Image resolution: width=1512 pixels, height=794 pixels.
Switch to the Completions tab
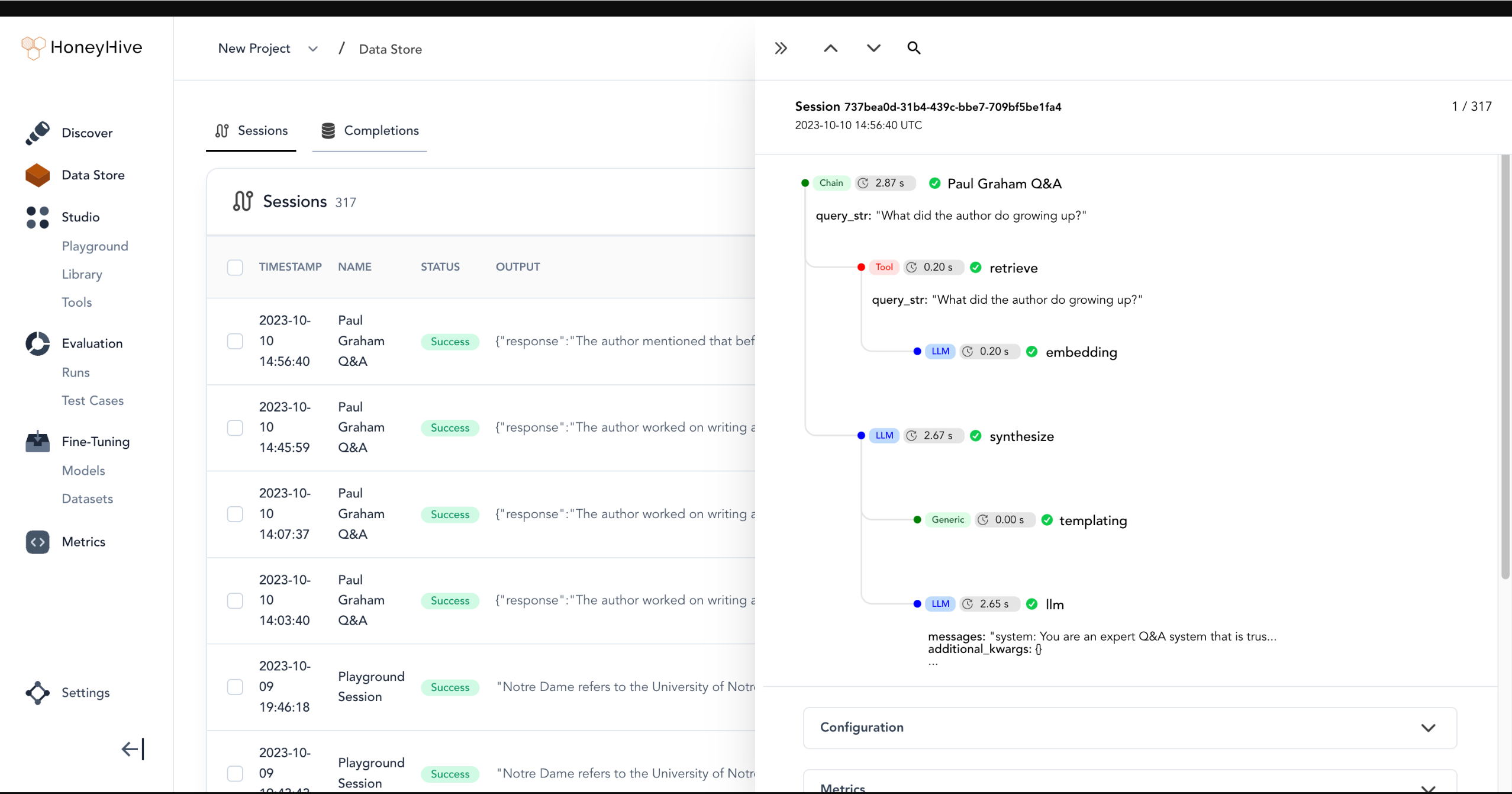click(381, 131)
